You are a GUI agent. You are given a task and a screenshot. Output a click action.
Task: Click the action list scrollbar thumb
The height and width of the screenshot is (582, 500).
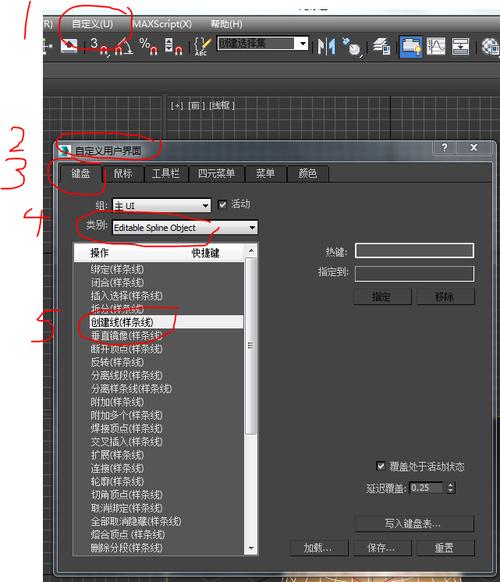[251, 346]
